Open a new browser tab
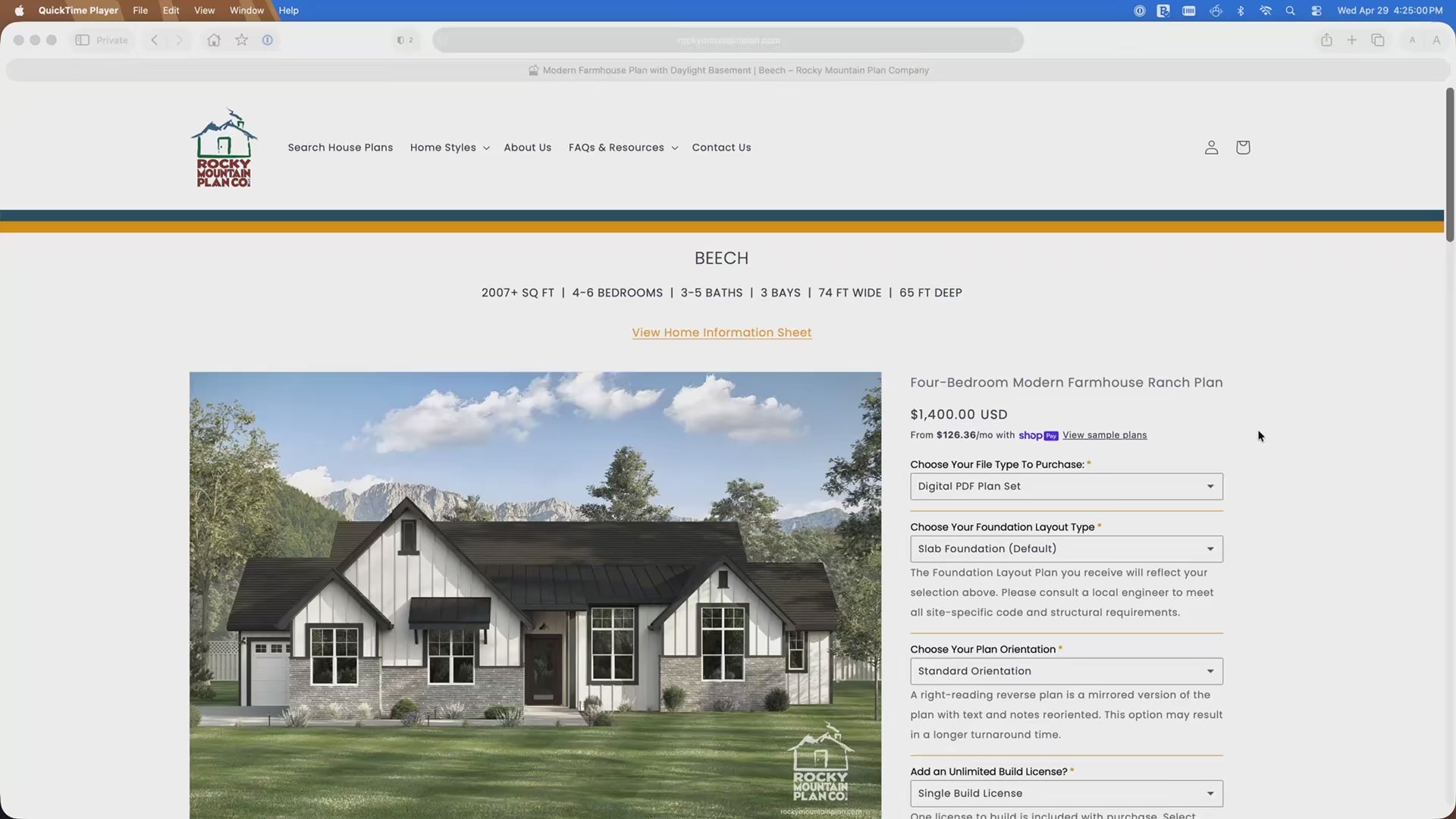This screenshot has height=819, width=1456. 1351,40
